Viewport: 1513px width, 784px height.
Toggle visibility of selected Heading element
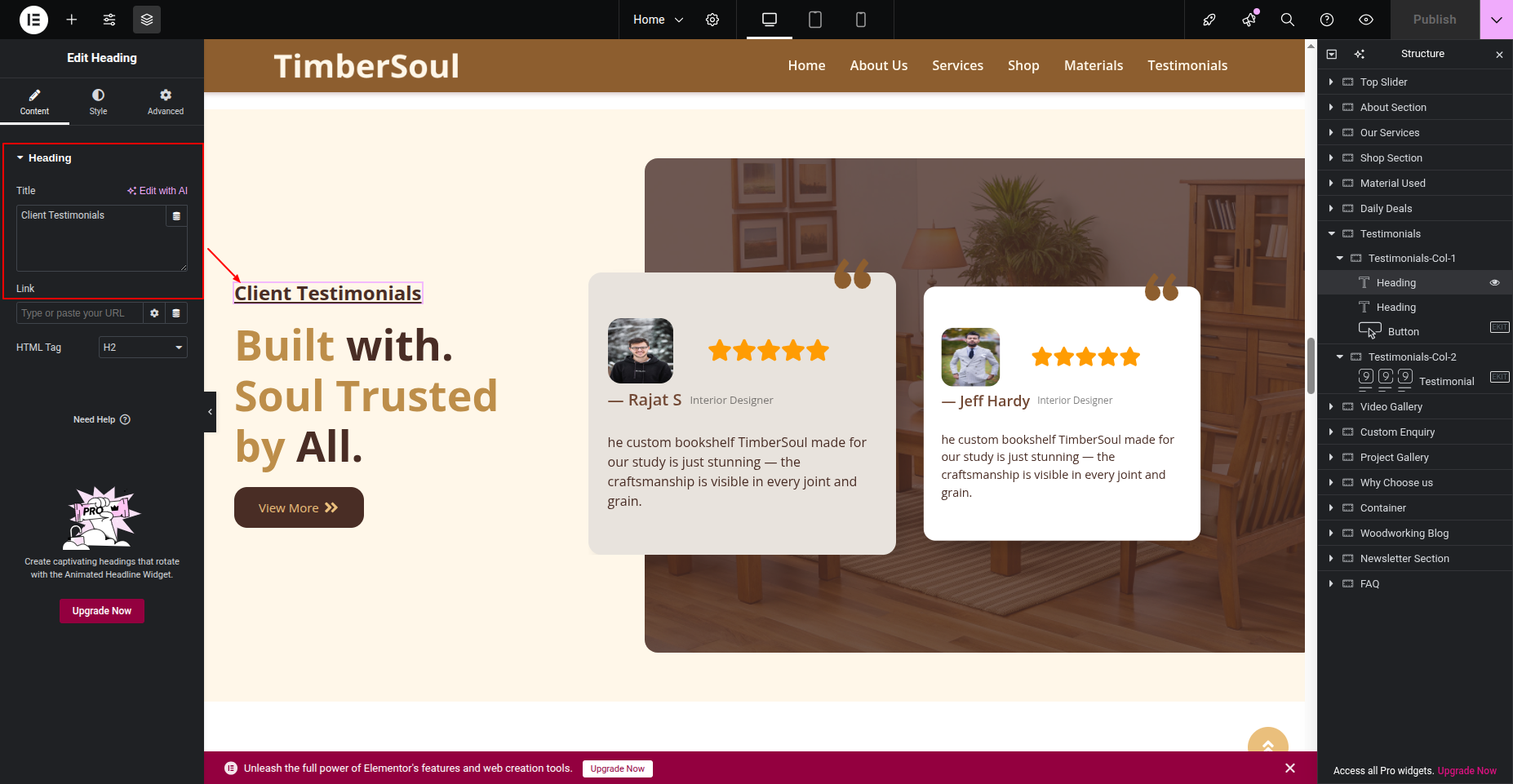coord(1495,282)
